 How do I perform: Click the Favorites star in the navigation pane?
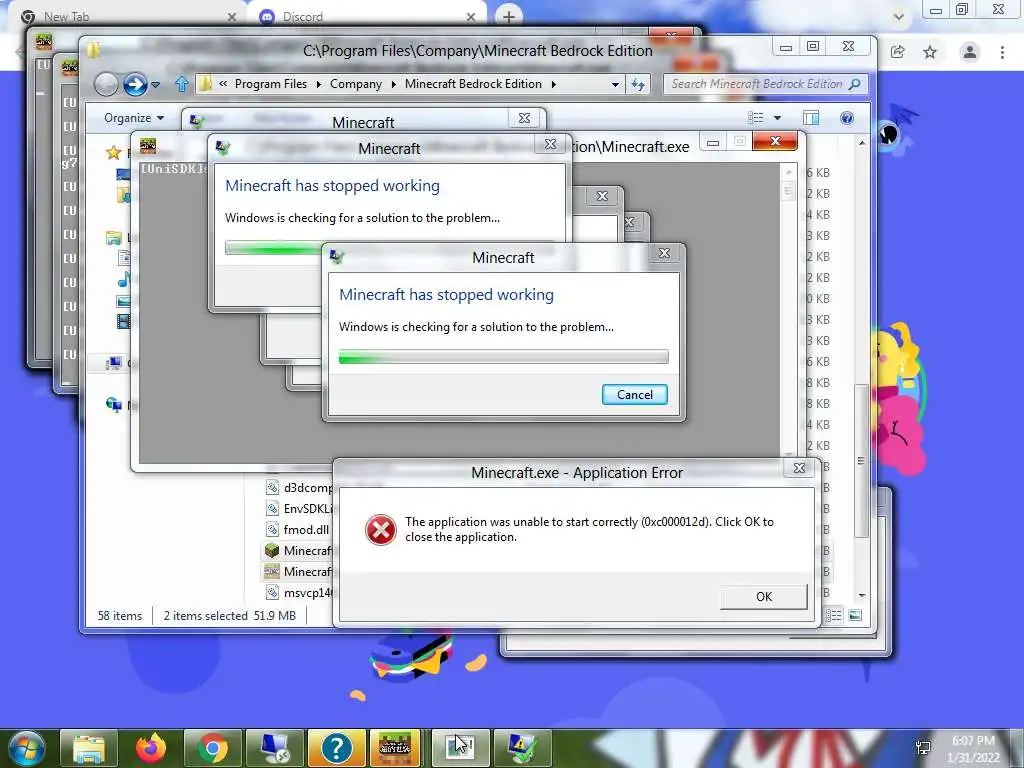pos(114,153)
